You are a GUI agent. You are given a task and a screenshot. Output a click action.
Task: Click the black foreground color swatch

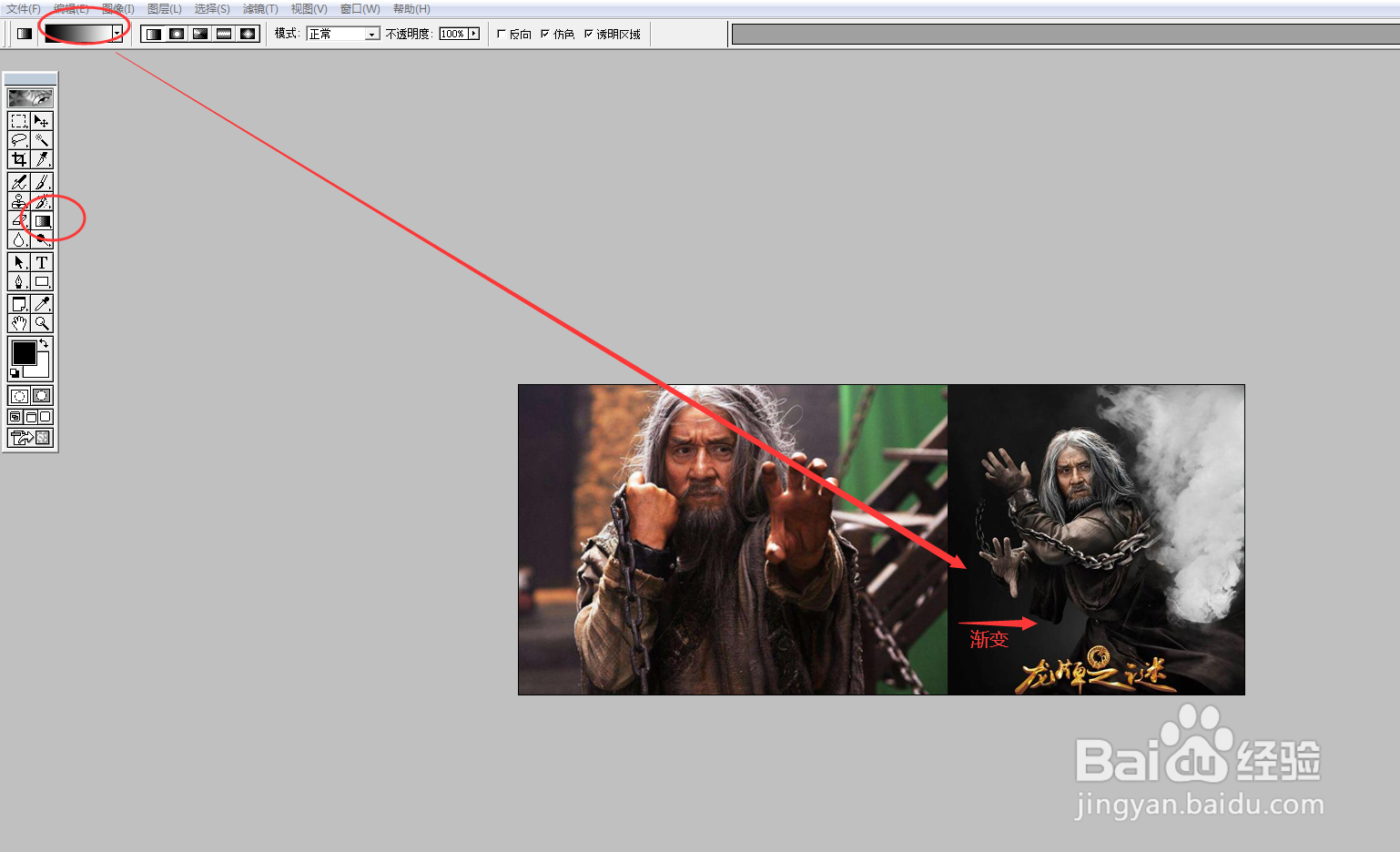24,353
